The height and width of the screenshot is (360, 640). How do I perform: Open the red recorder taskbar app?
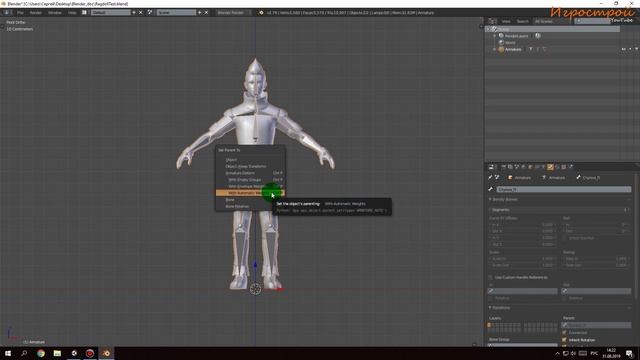click(90, 353)
